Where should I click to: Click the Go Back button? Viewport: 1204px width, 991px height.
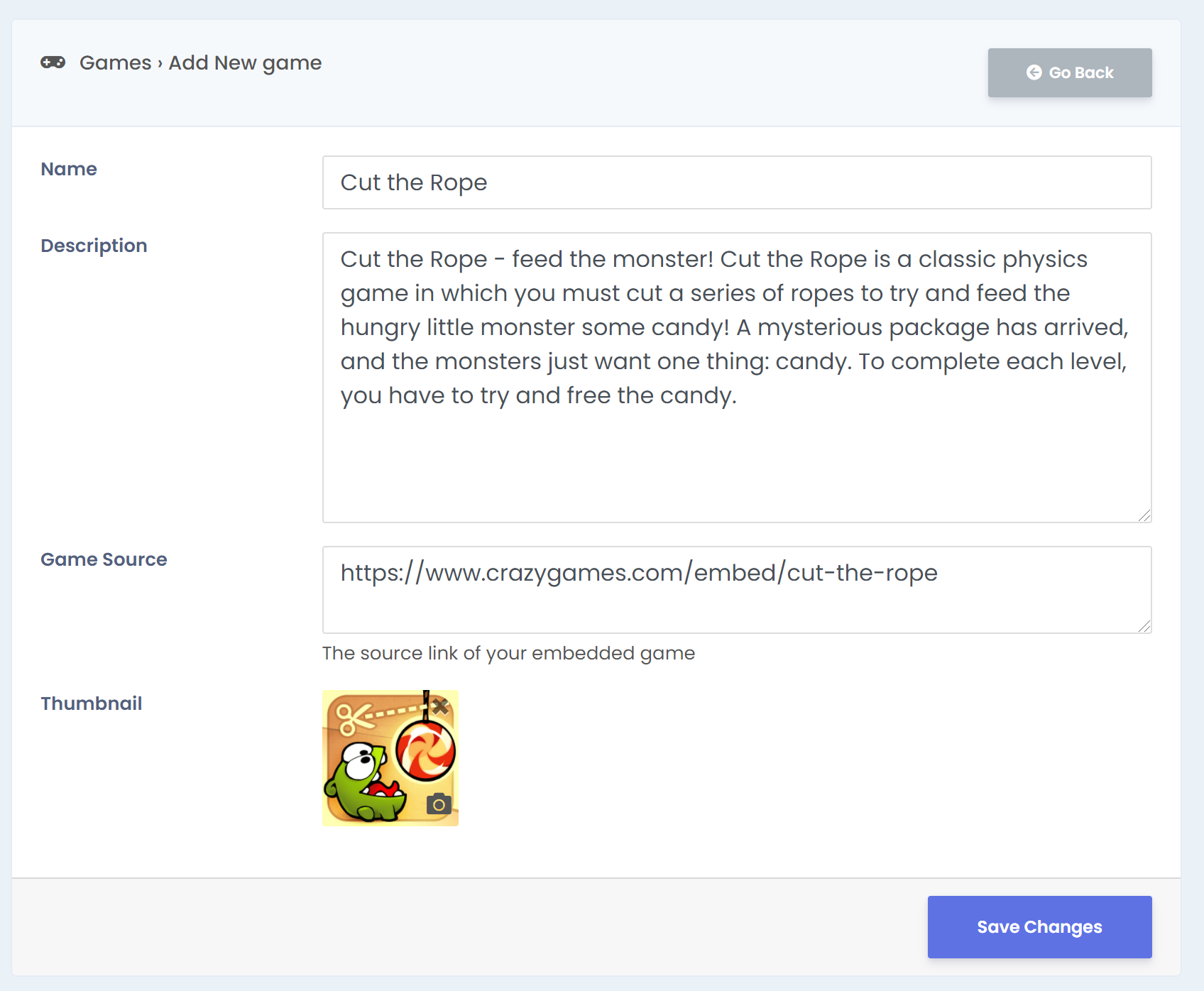pos(1070,72)
